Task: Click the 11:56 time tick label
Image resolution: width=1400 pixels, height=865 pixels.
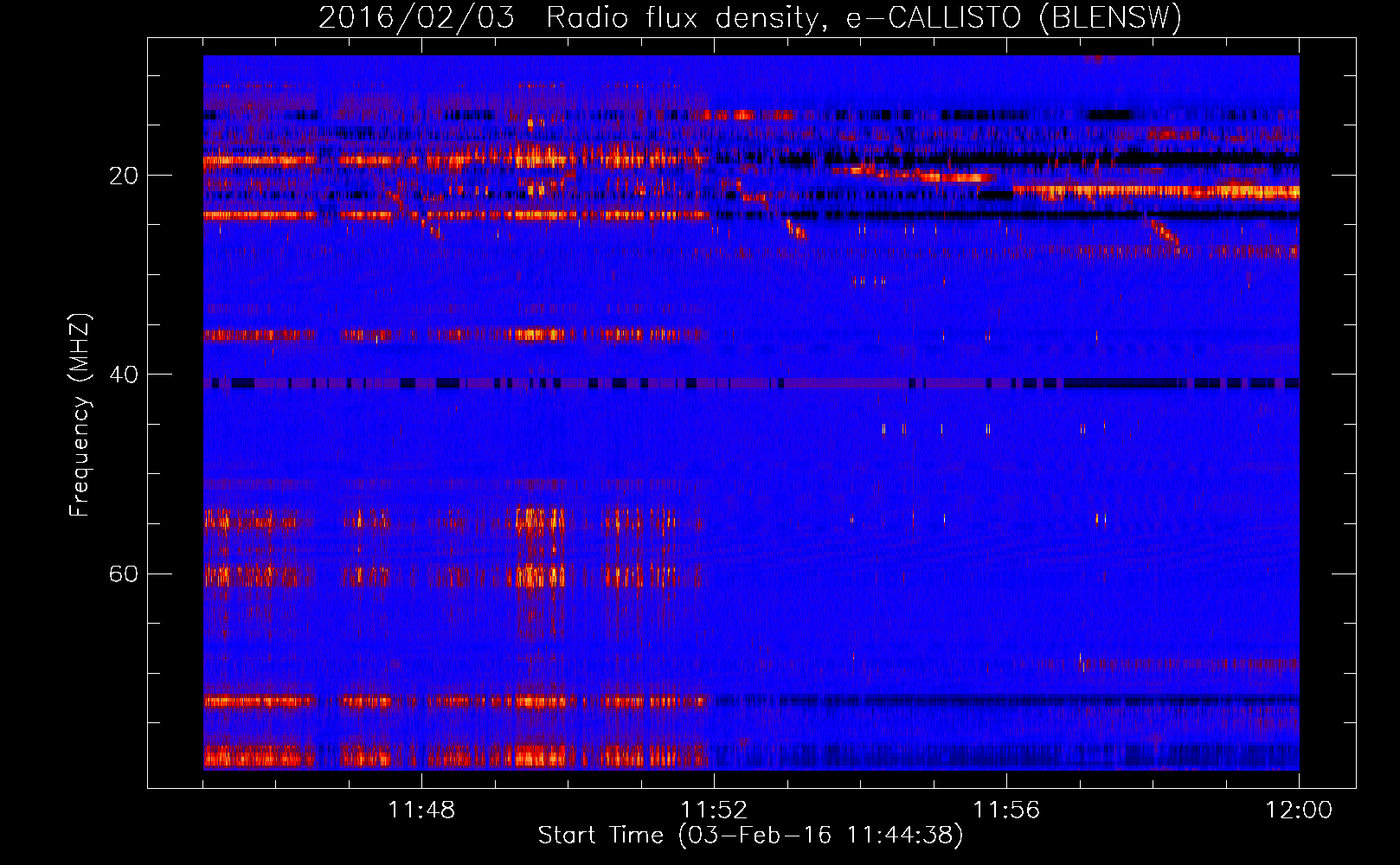Action: (x=1006, y=810)
